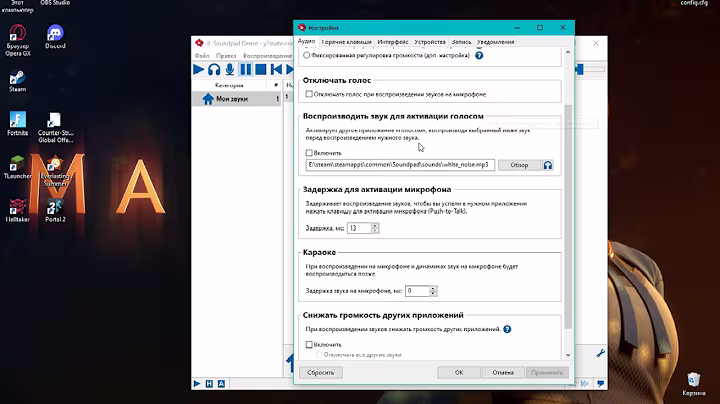Click the headphones icon in Soundpad toolbar

coord(214,70)
